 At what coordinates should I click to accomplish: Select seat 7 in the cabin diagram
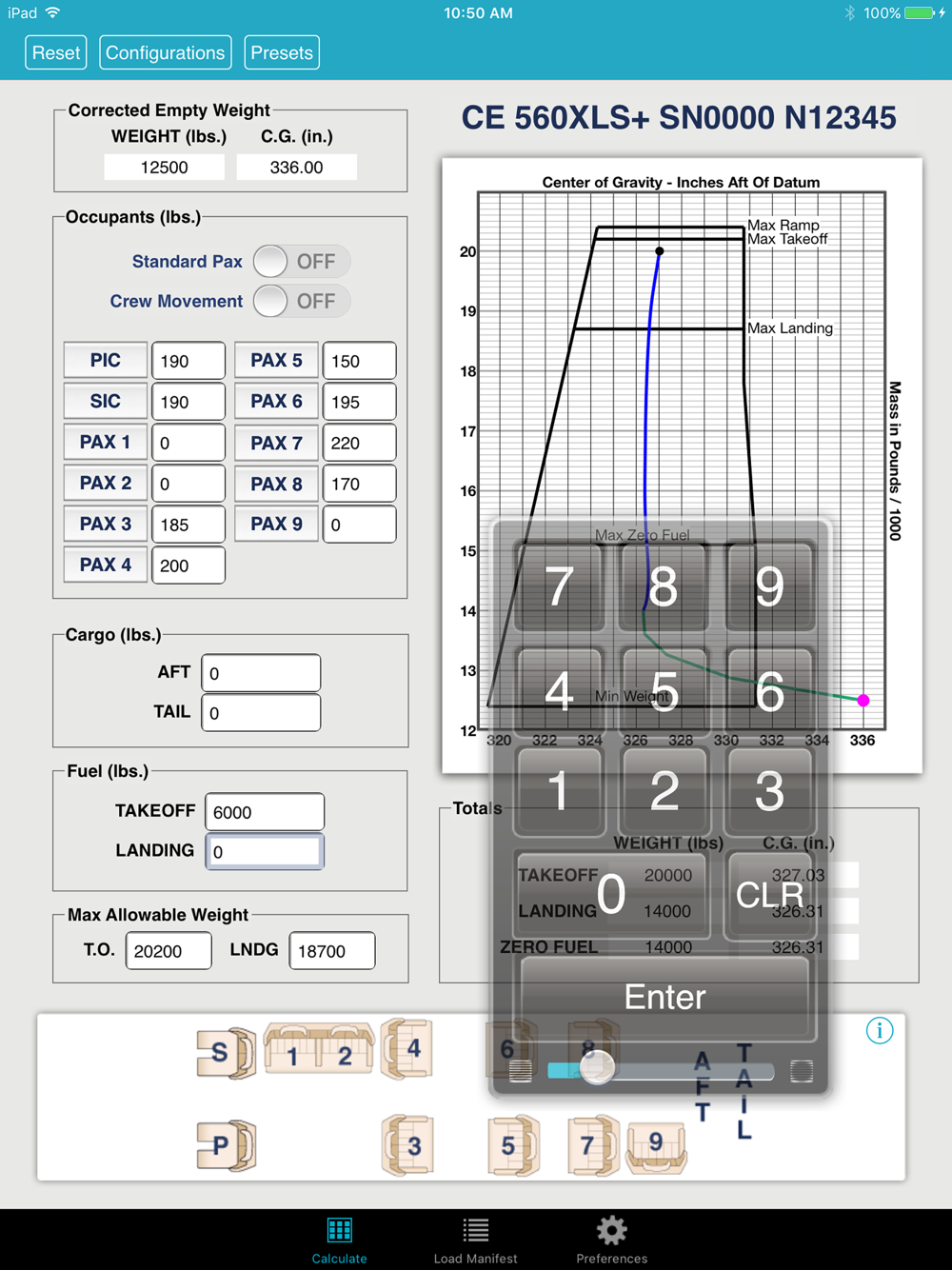(x=594, y=1145)
